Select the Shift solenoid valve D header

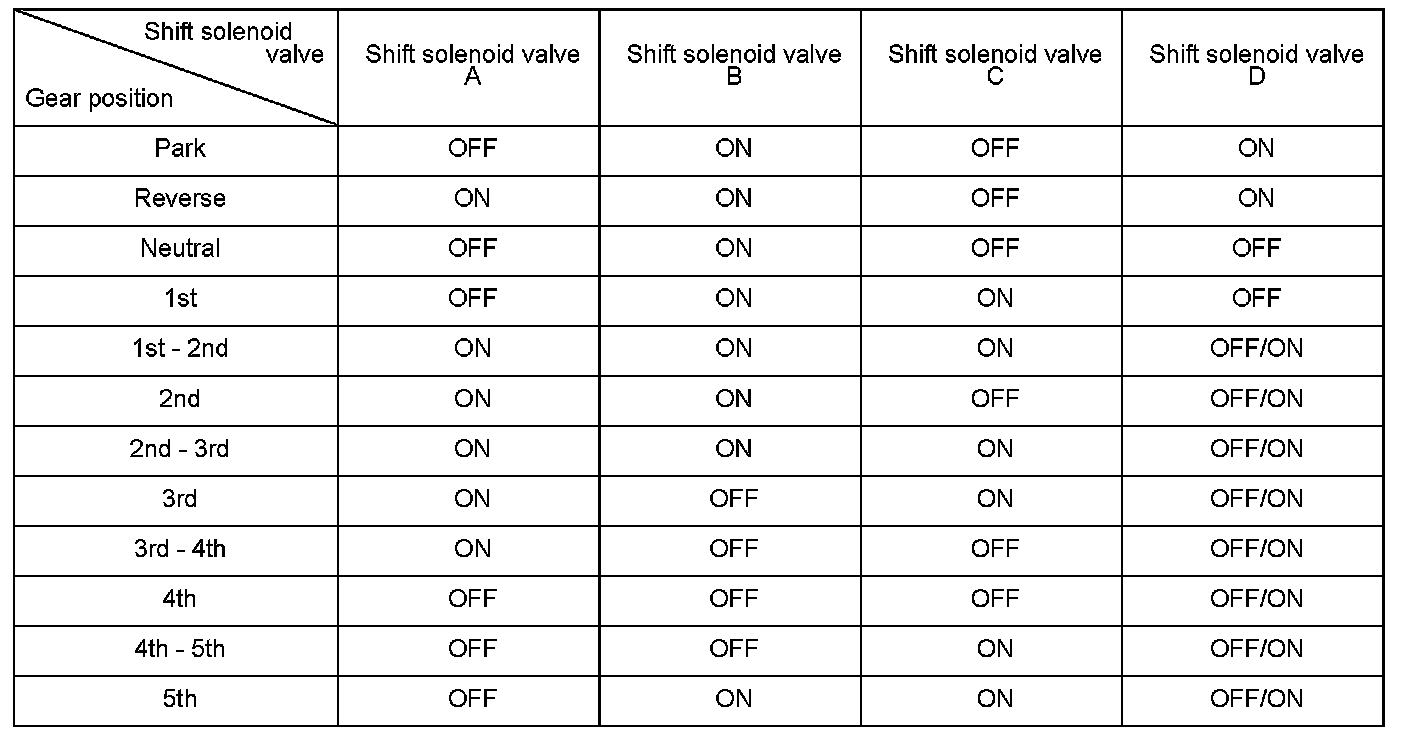coord(1256,64)
